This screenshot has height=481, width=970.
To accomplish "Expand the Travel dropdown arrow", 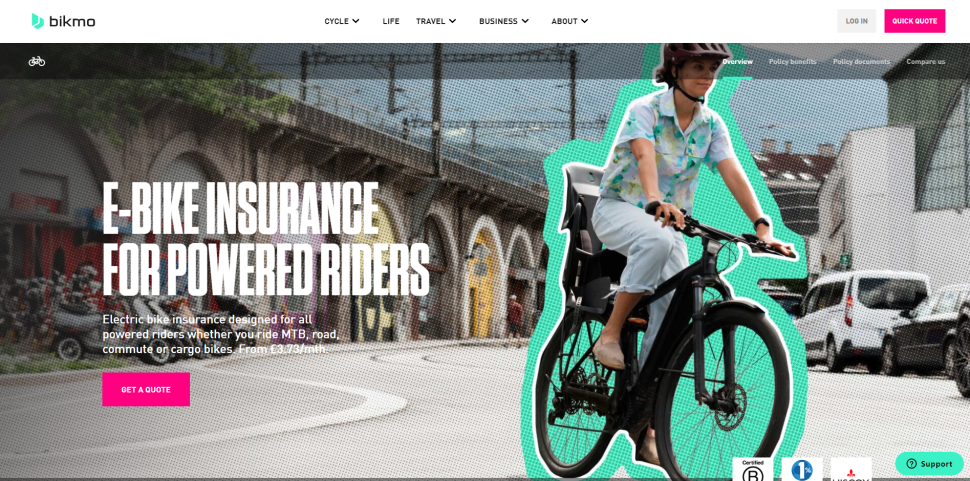I will tap(452, 21).
